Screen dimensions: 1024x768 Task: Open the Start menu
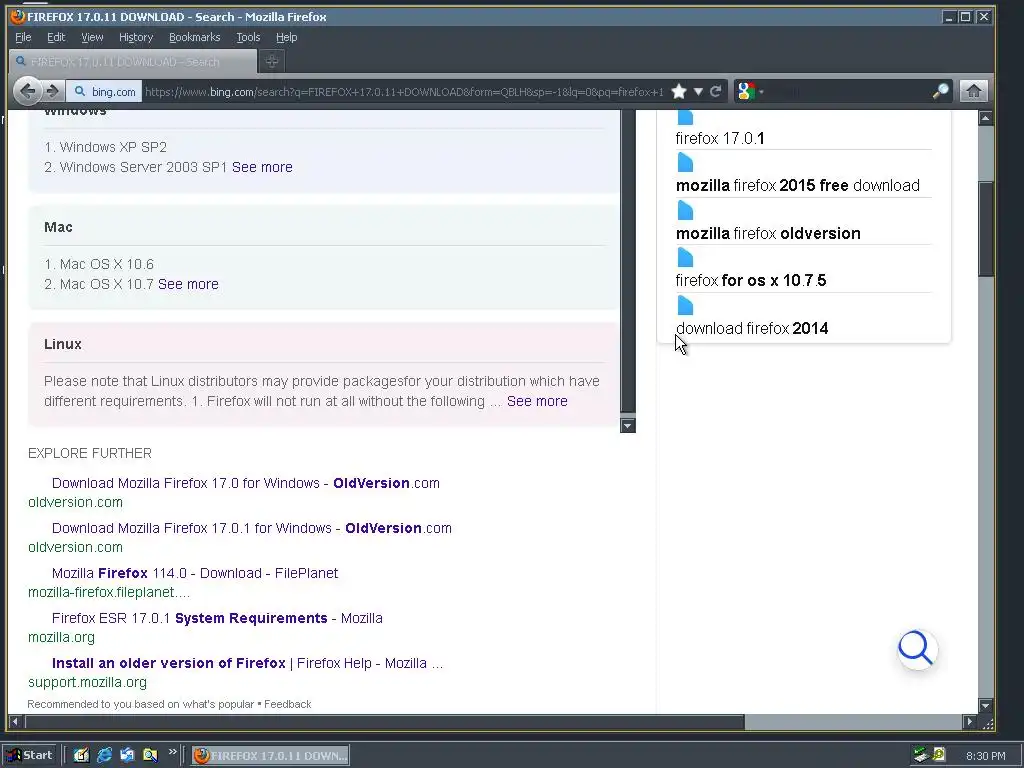pyautogui.click(x=29, y=755)
